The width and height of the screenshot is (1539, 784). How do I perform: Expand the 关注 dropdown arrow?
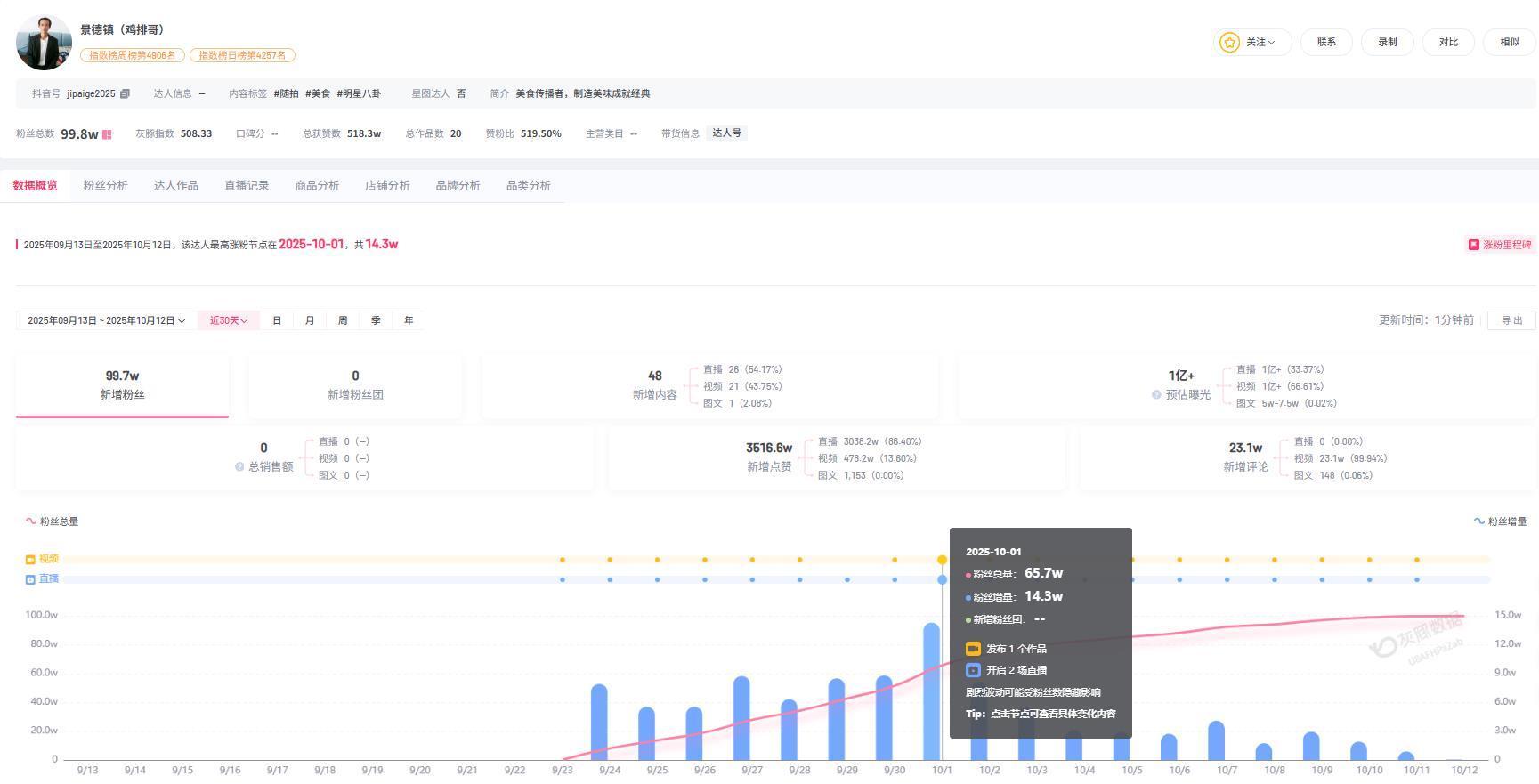pyautogui.click(x=1272, y=42)
